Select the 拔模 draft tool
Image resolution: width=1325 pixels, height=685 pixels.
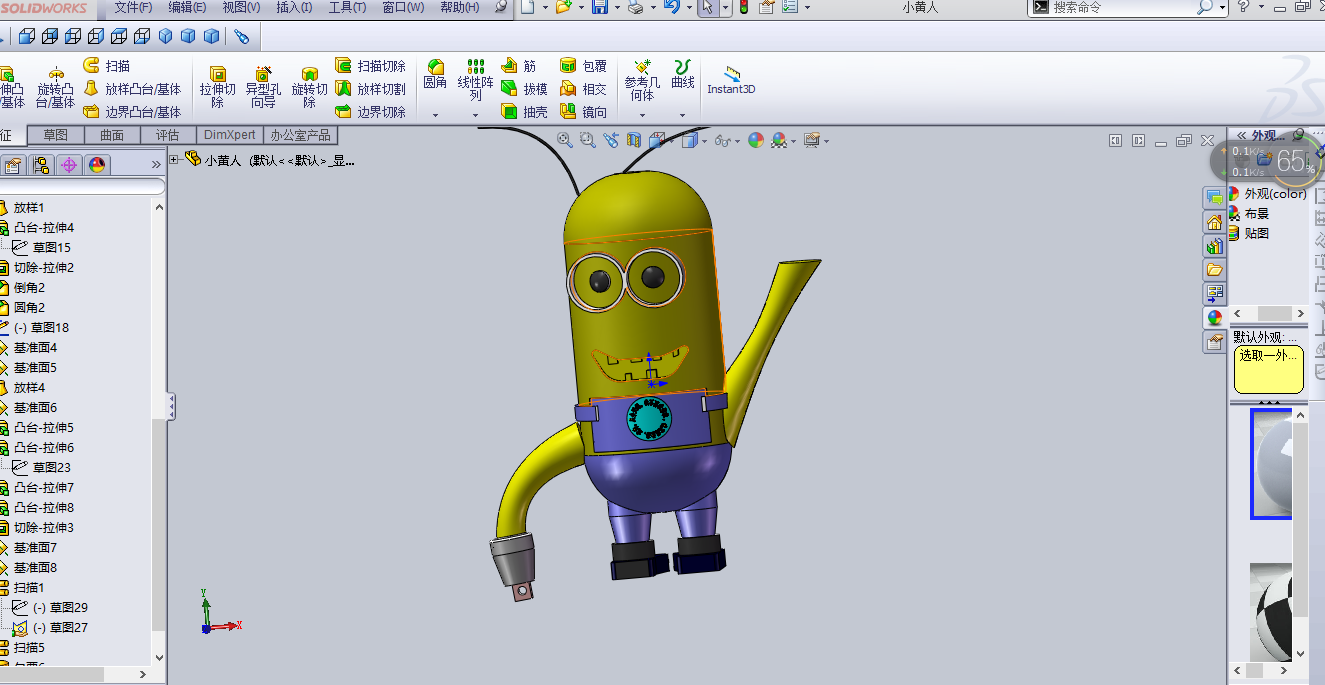525,89
